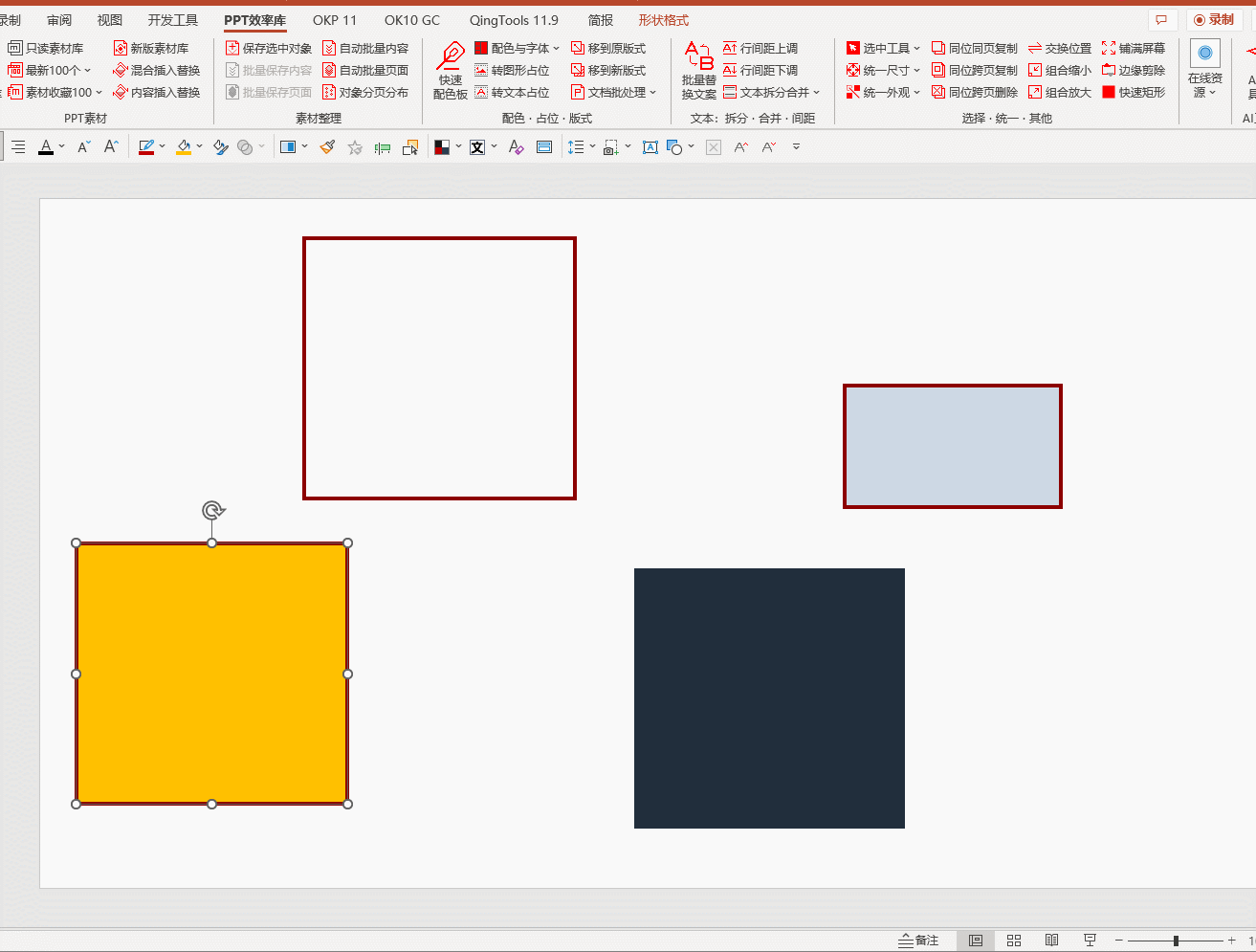1256x952 pixels.
Task: Select the light blue rectangle shape
Action: [x=953, y=446]
